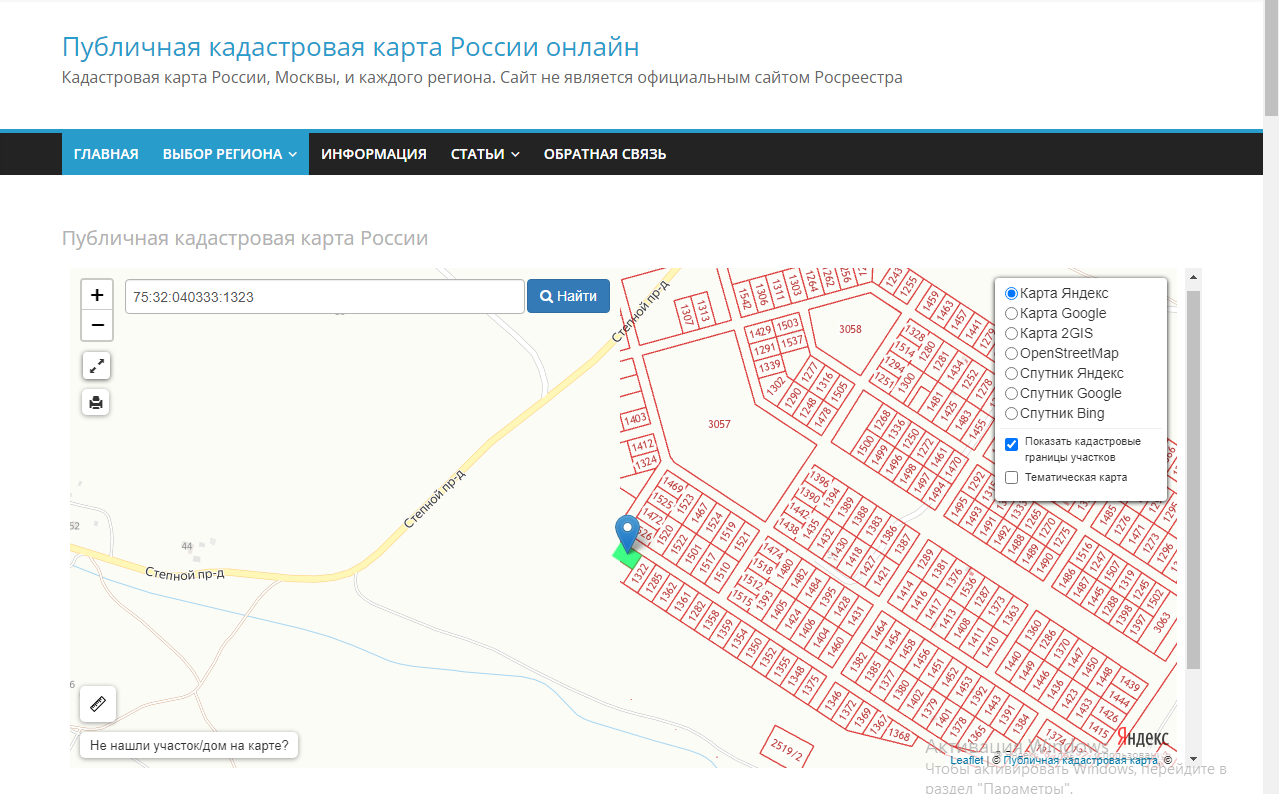Screen dimensions: 1279x794
Task: Click parcel labeled 3063 on map
Action: [x=1162, y=621]
